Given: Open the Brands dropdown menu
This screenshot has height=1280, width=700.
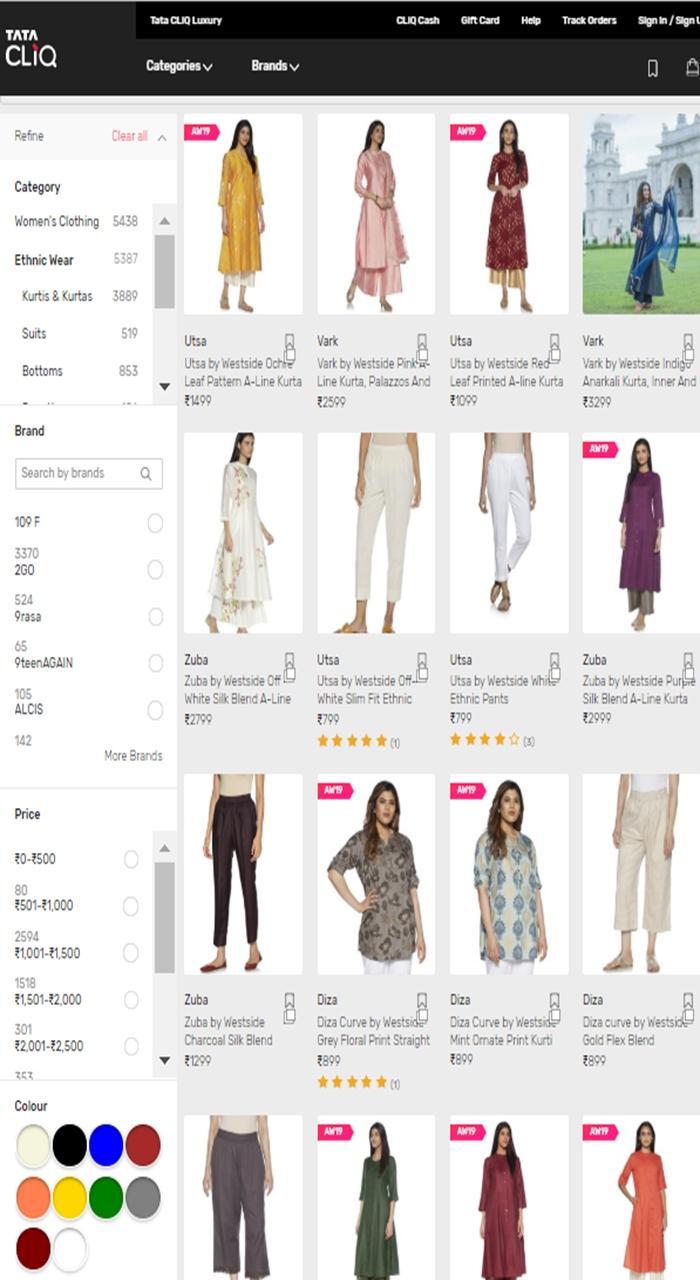Looking at the screenshot, I should click(275, 66).
